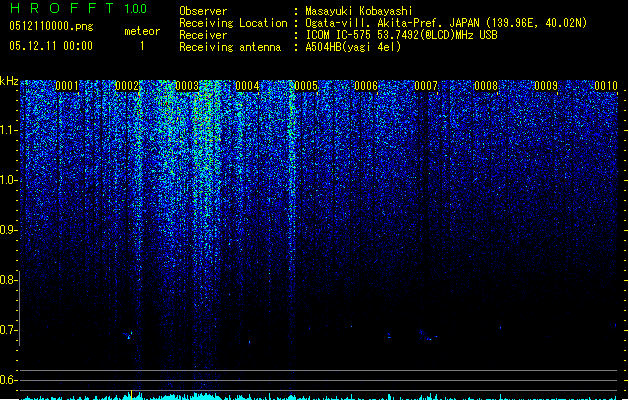Screen dimensions: 629x400
Task: Click the 1.0 kHz axis tick label
Action: click(x=8, y=180)
